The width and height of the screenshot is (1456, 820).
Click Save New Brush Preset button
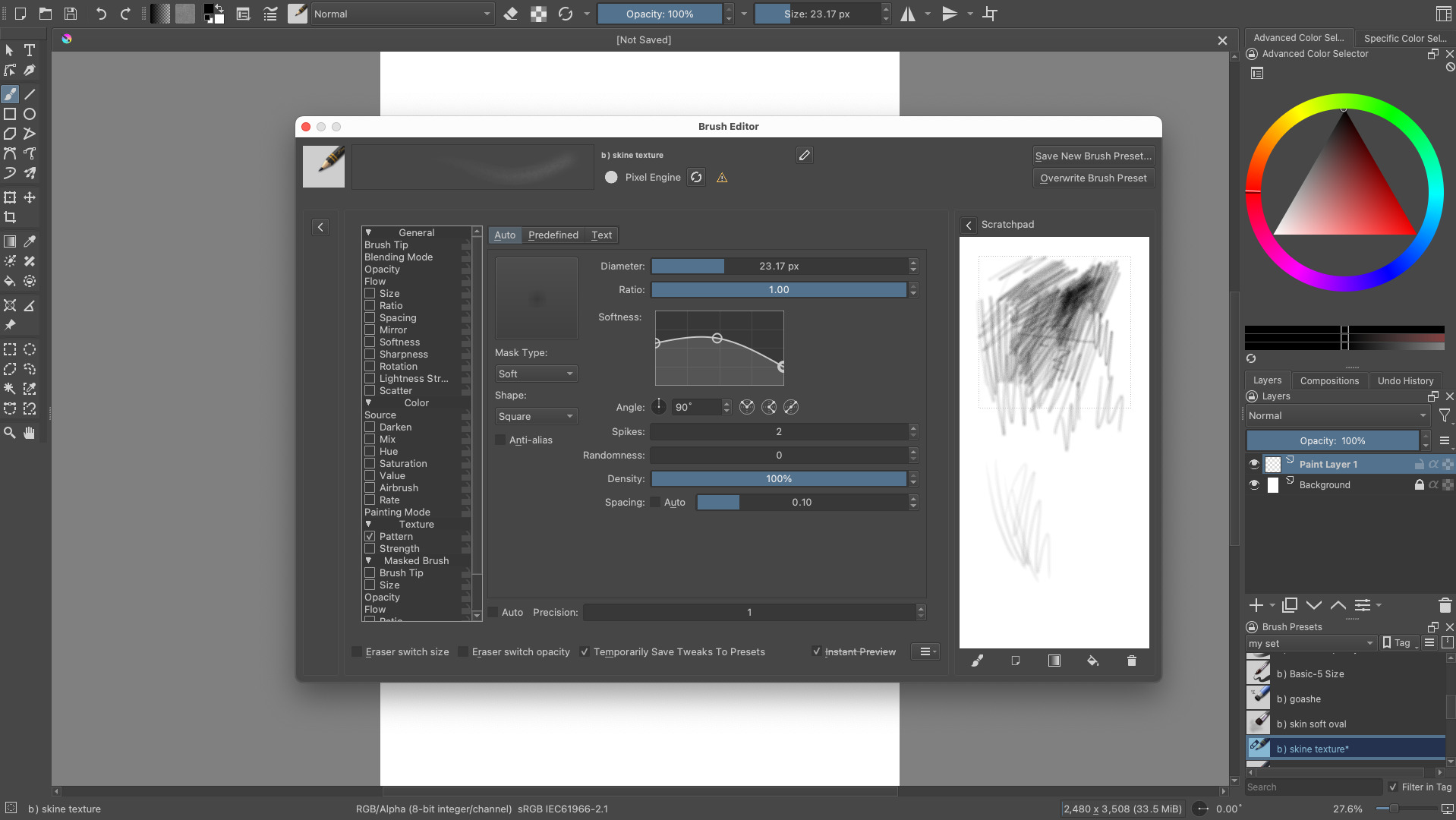click(x=1093, y=156)
